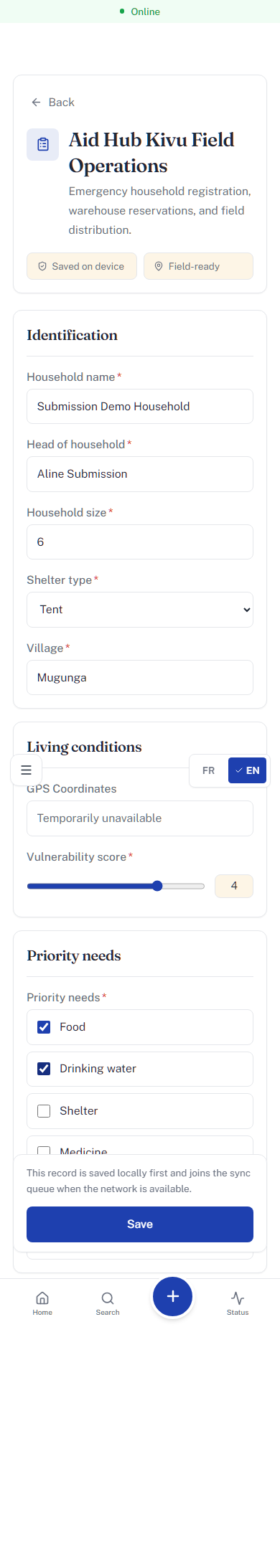Open Home from bottom navigation
Viewport: 280px width, 1568px height.
pyautogui.click(x=42, y=1303)
